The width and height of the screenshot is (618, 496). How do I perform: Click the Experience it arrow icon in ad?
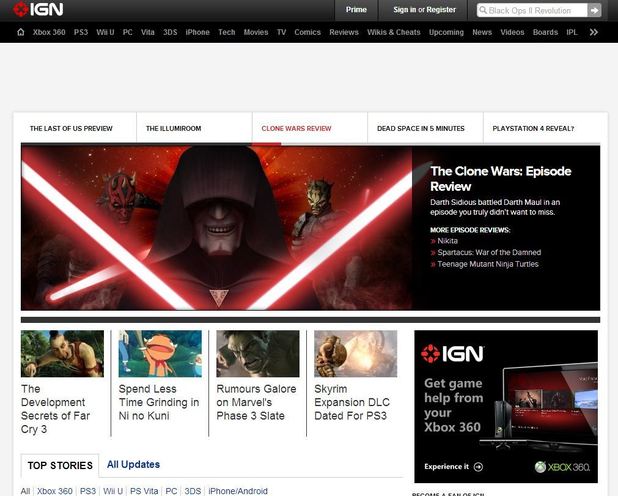coord(478,467)
